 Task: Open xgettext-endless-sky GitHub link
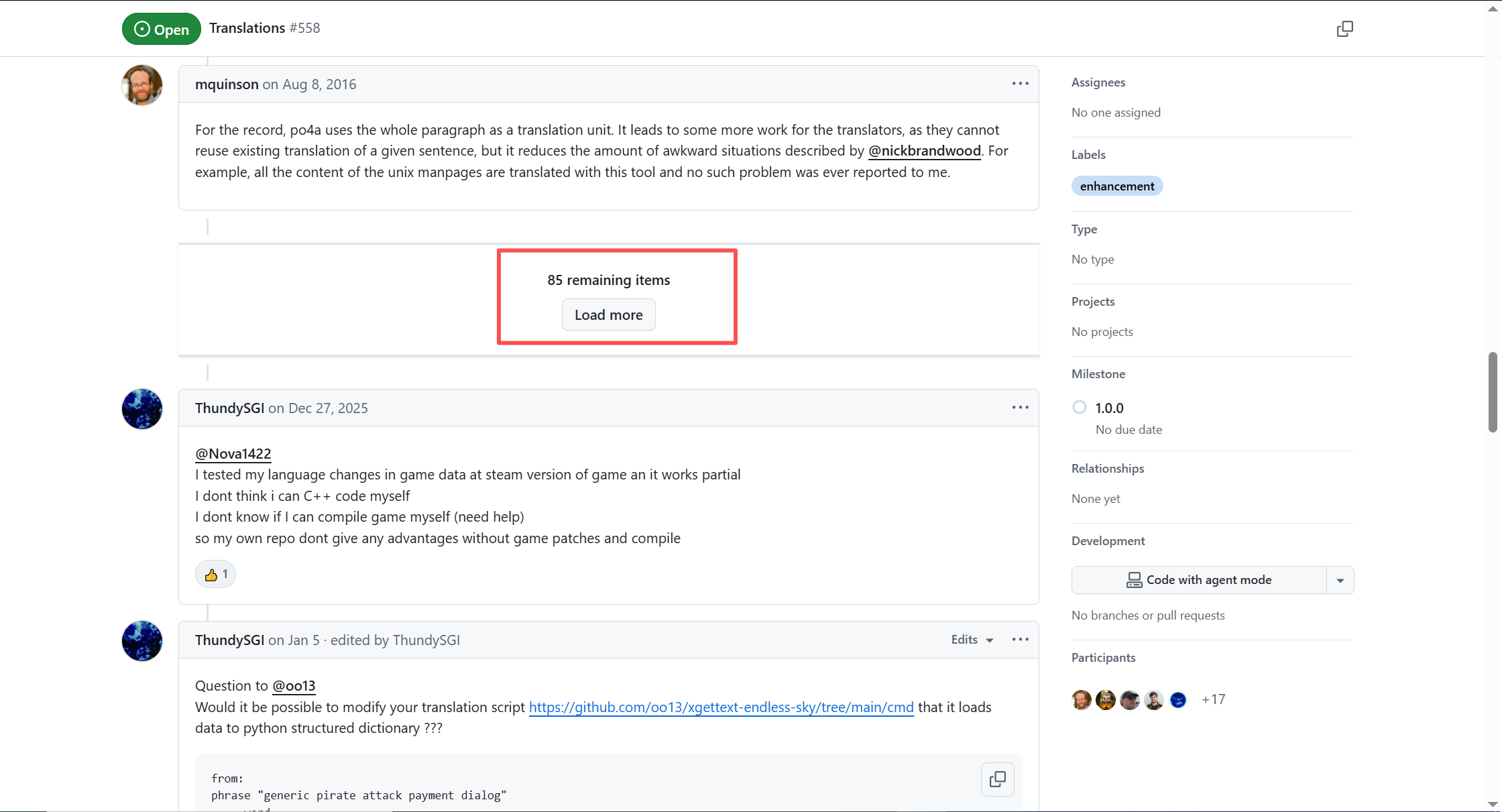[x=721, y=707]
